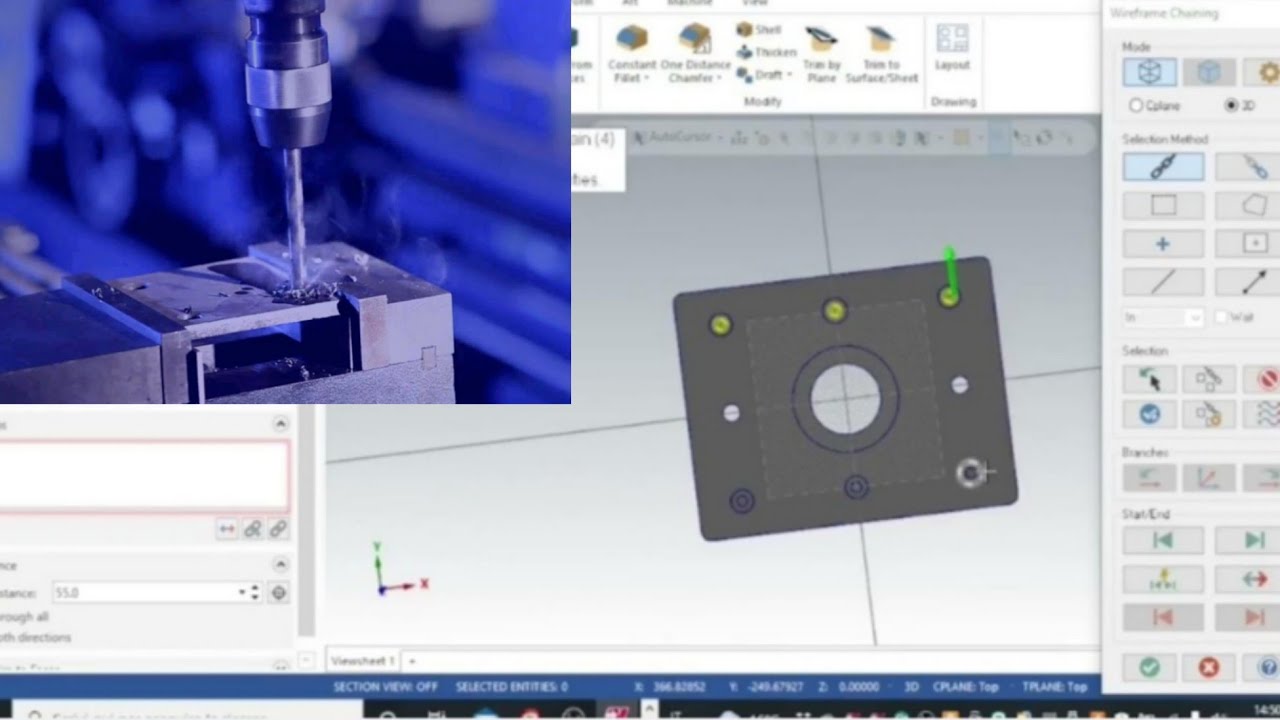Toggle the Wait checkbox
Viewport: 1280px width, 720px height.
[x=1221, y=317]
